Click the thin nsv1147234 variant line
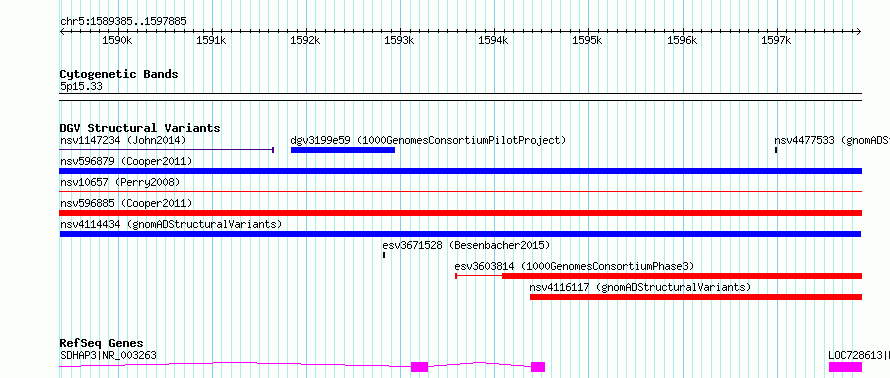The width and height of the screenshot is (890, 378). [x=167, y=150]
